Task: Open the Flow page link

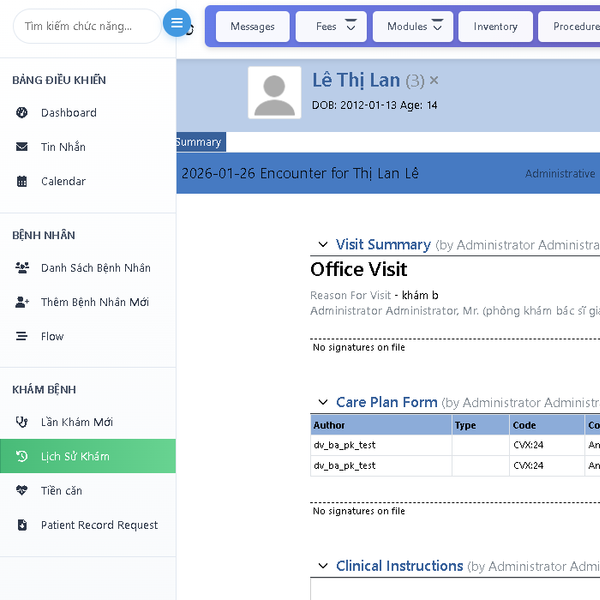Action: click(52, 337)
